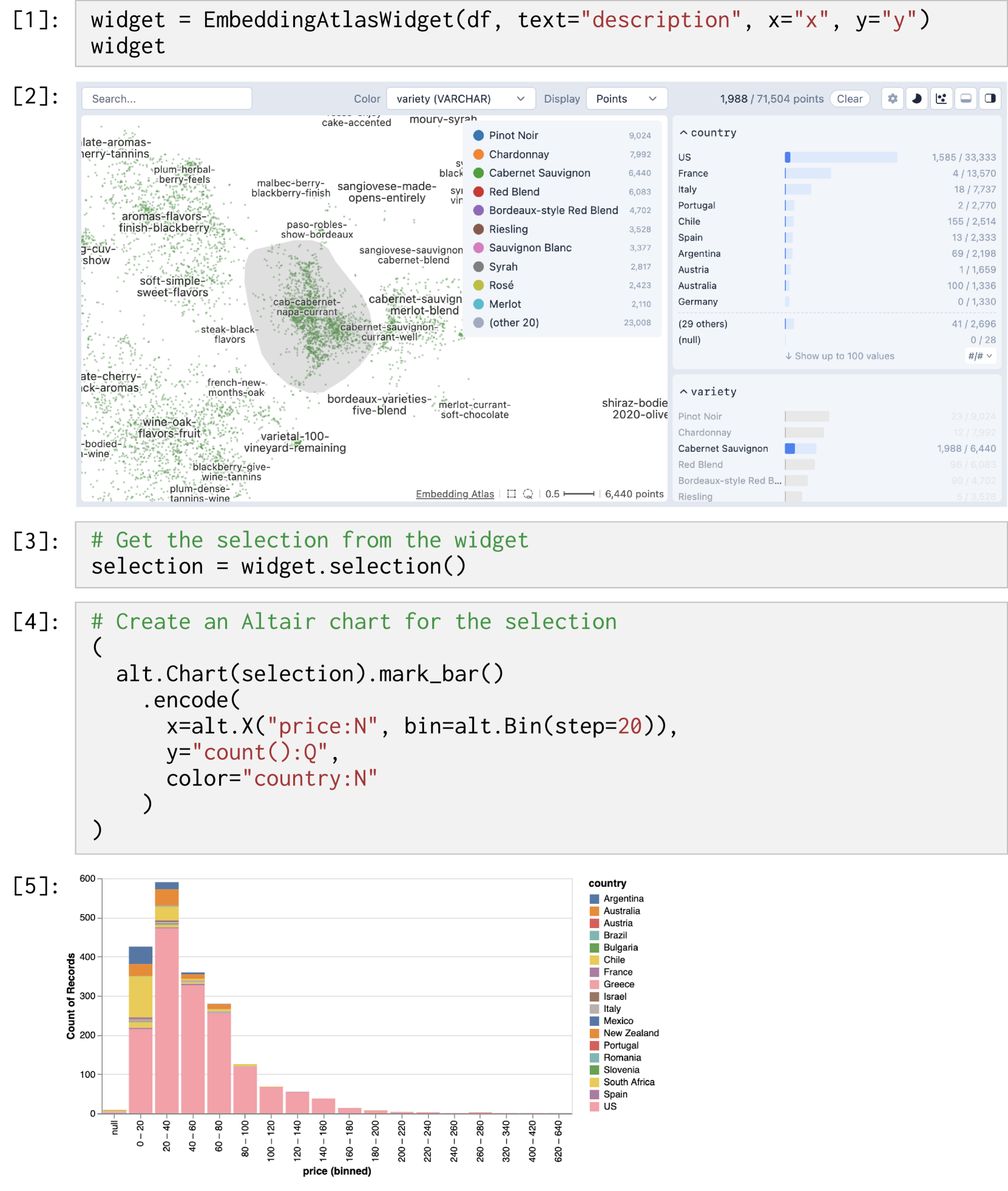Open the #/# count format dropdown
This screenshot has width=1008, height=1191.
coord(979,356)
